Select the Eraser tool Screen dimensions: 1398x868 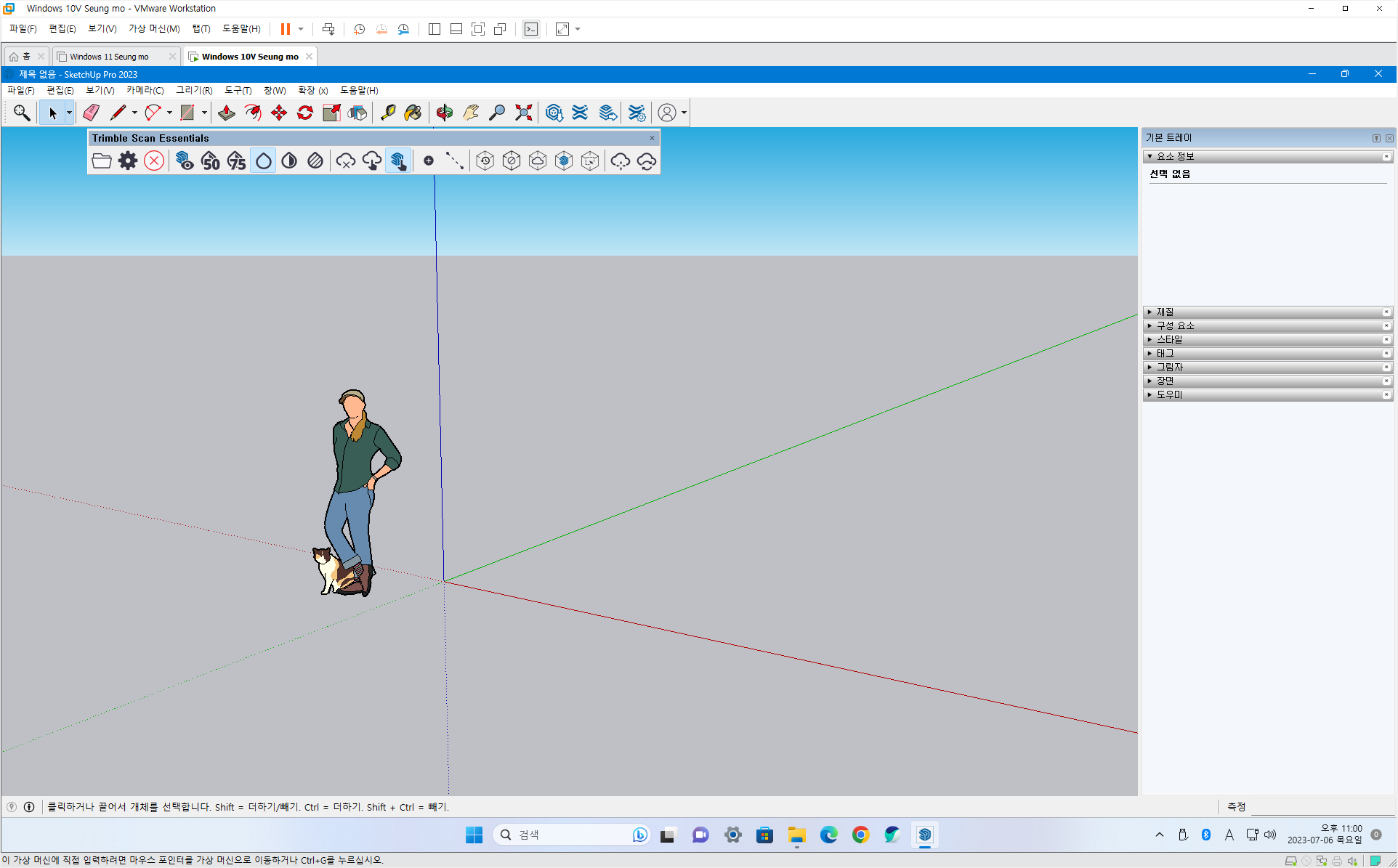(x=91, y=113)
